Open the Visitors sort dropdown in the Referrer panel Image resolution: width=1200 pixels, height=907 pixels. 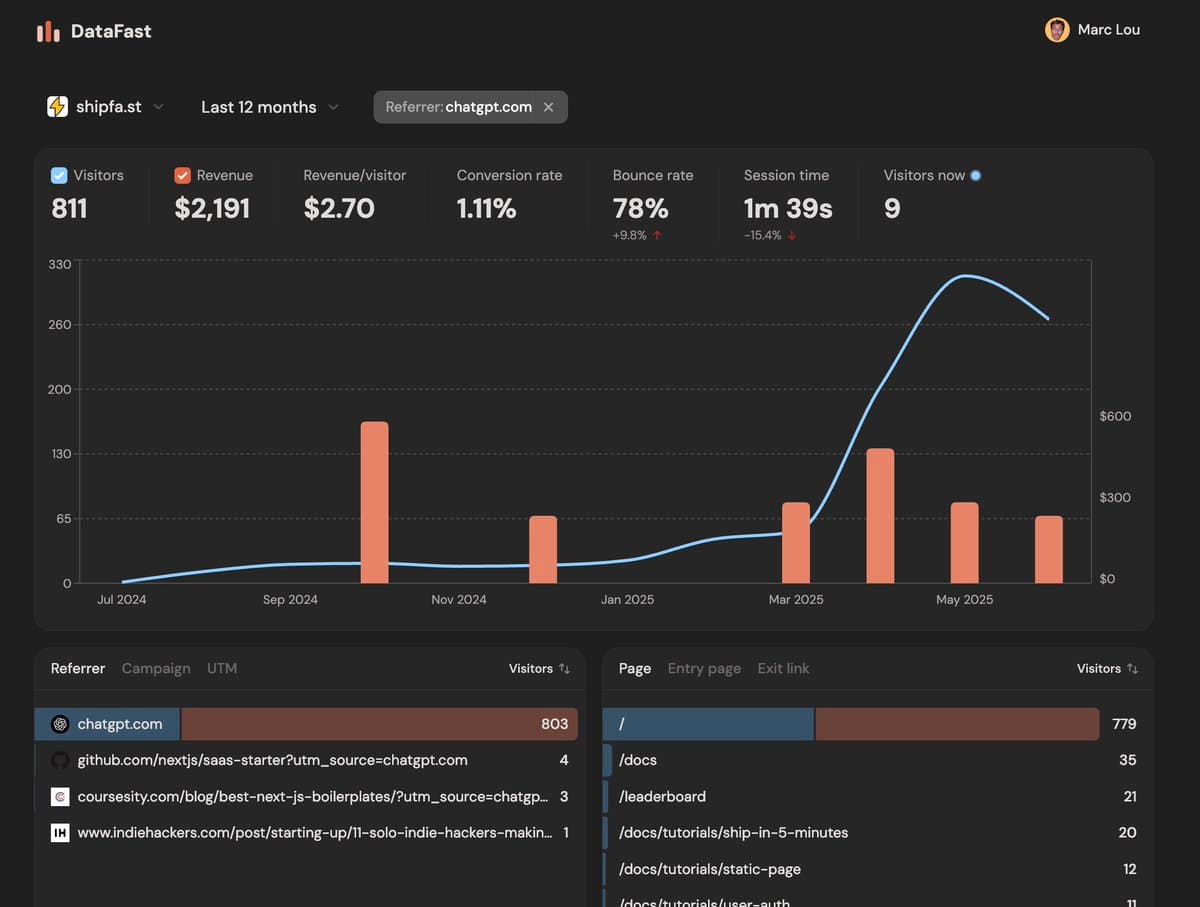pos(539,669)
